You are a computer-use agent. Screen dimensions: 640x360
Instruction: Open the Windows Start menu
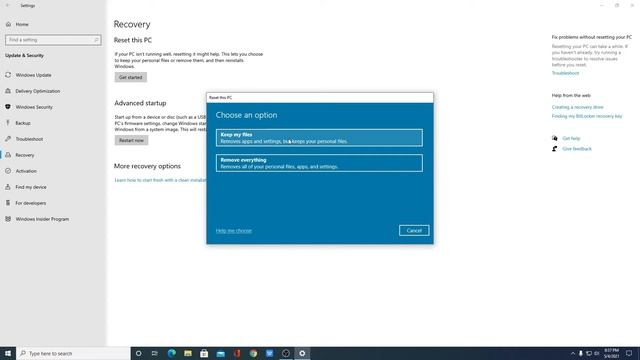click(8, 353)
